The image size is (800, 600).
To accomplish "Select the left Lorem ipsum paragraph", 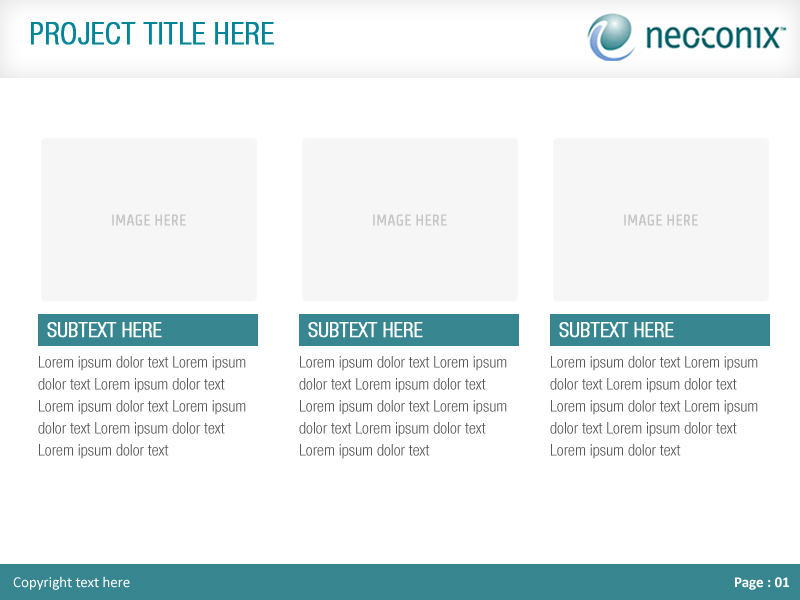I will pyautogui.click(x=142, y=406).
